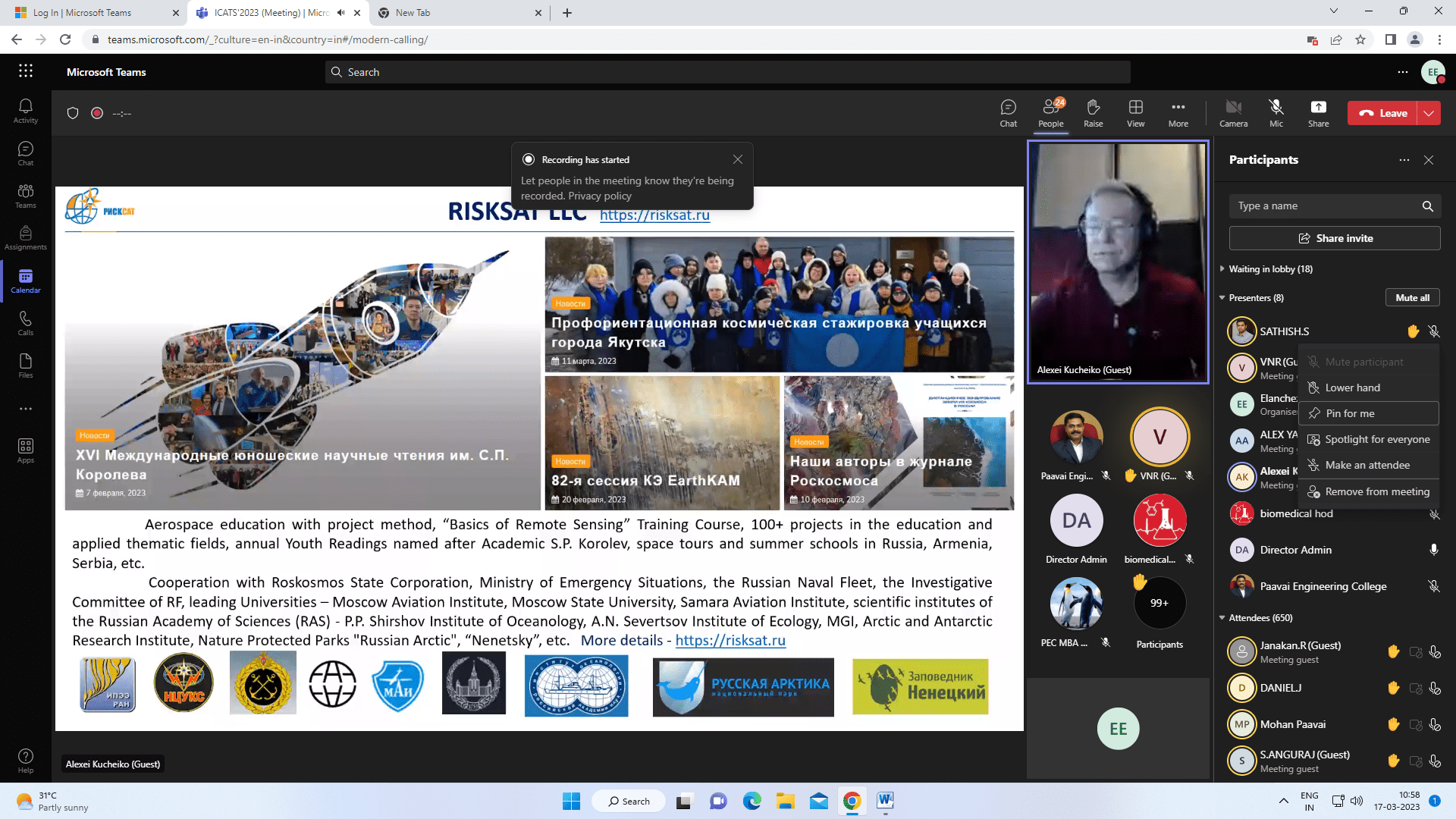
Task: Expand Waiting in lobby list
Action: click(1222, 269)
